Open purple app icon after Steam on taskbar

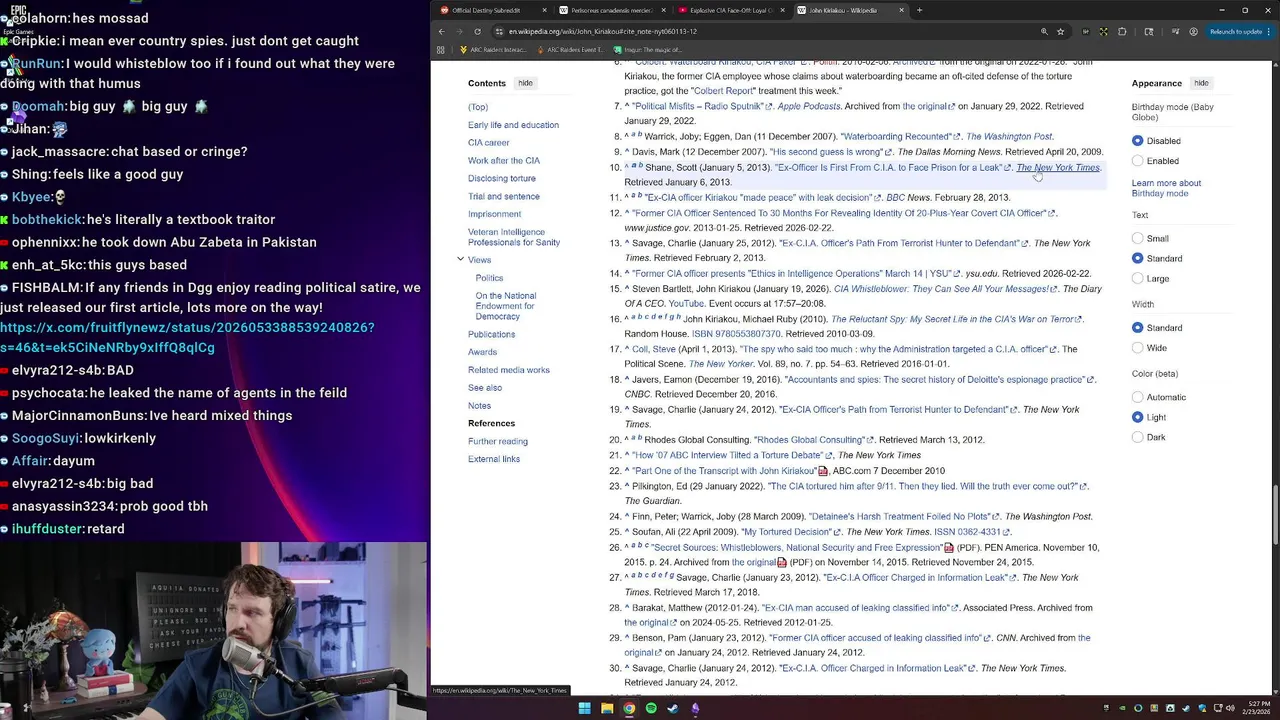pyautogui.click(x=695, y=708)
